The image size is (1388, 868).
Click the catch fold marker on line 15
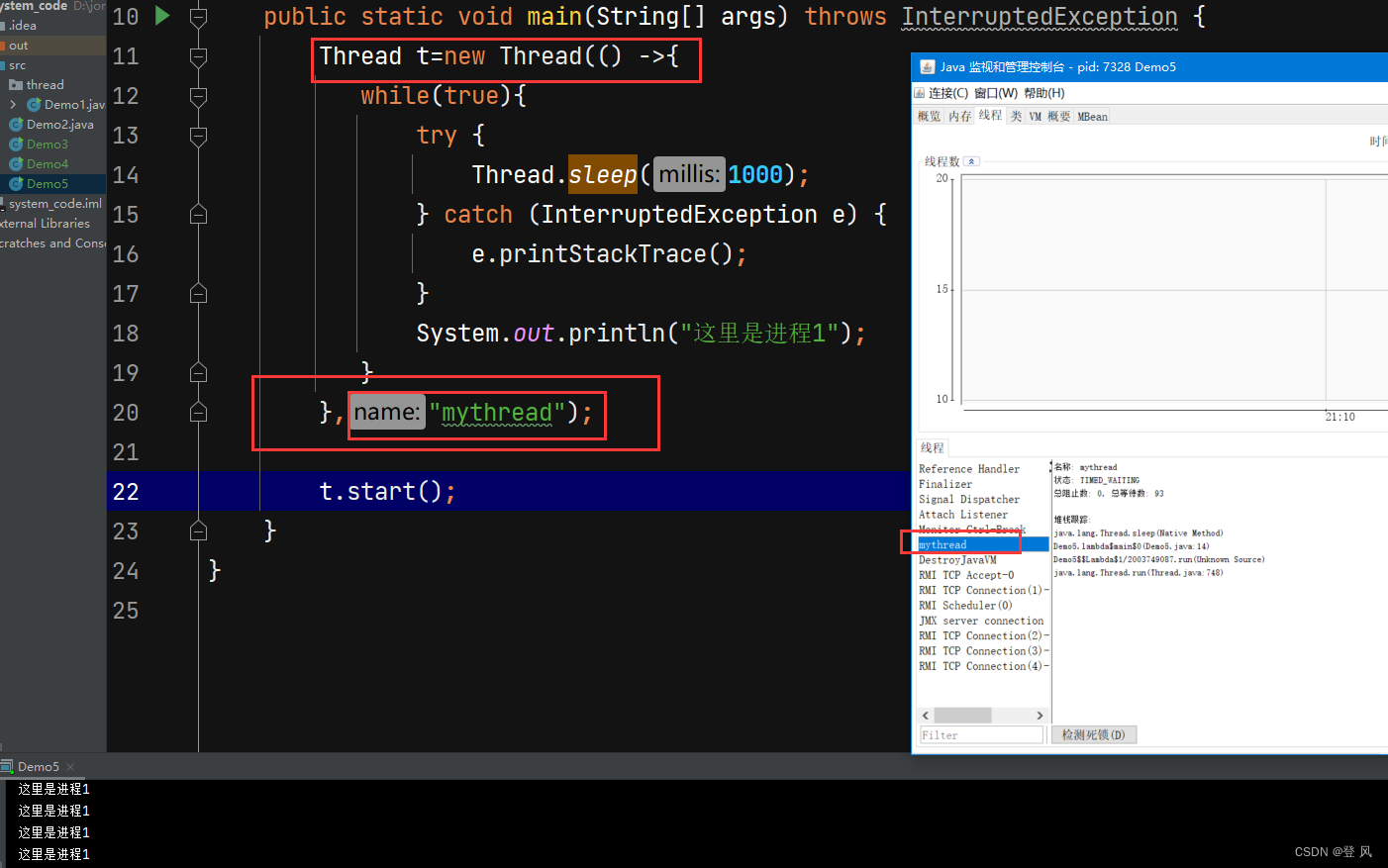[x=198, y=215]
